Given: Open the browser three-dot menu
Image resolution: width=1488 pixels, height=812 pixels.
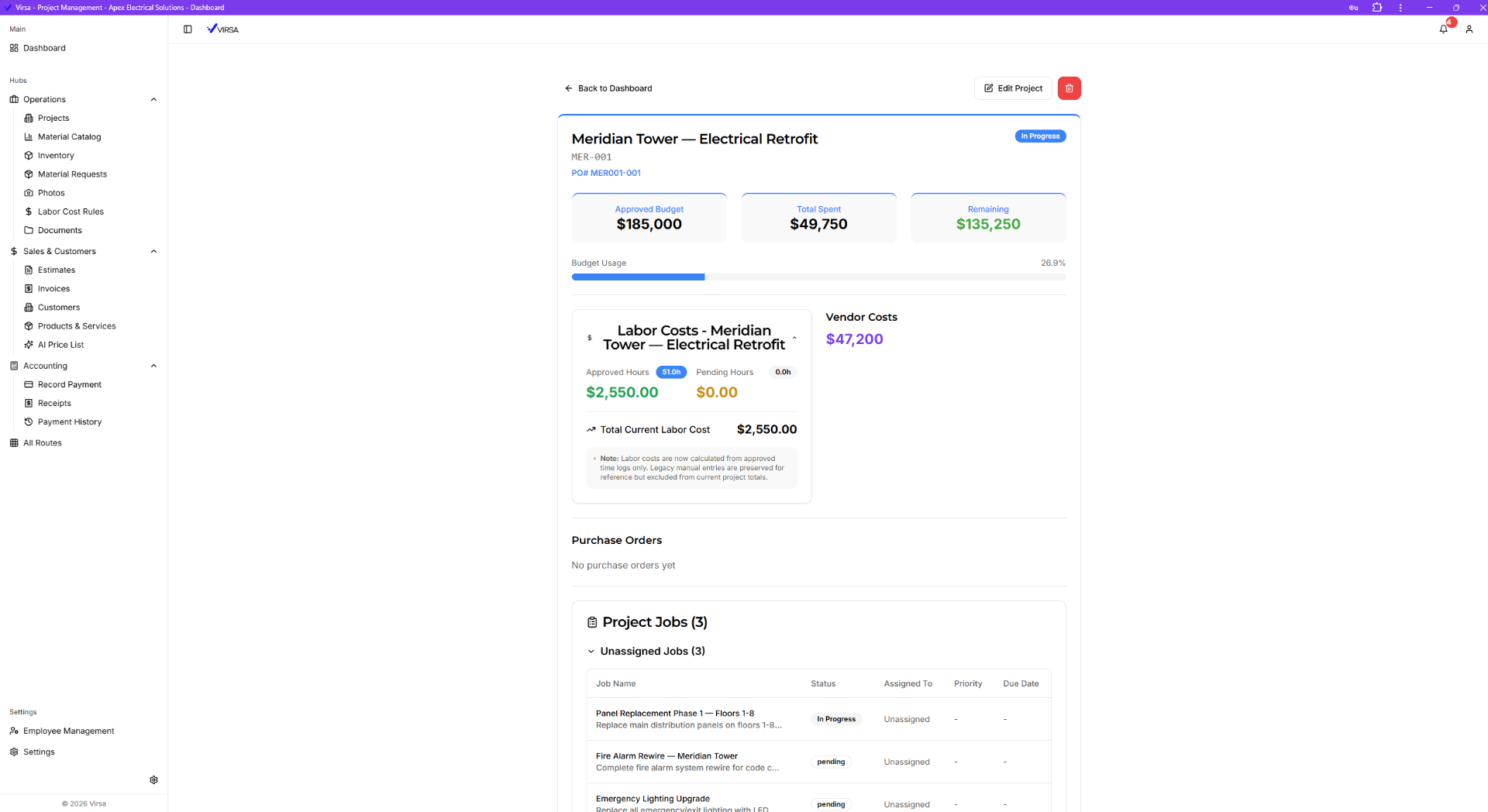Looking at the screenshot, I should click(1400, 8).
